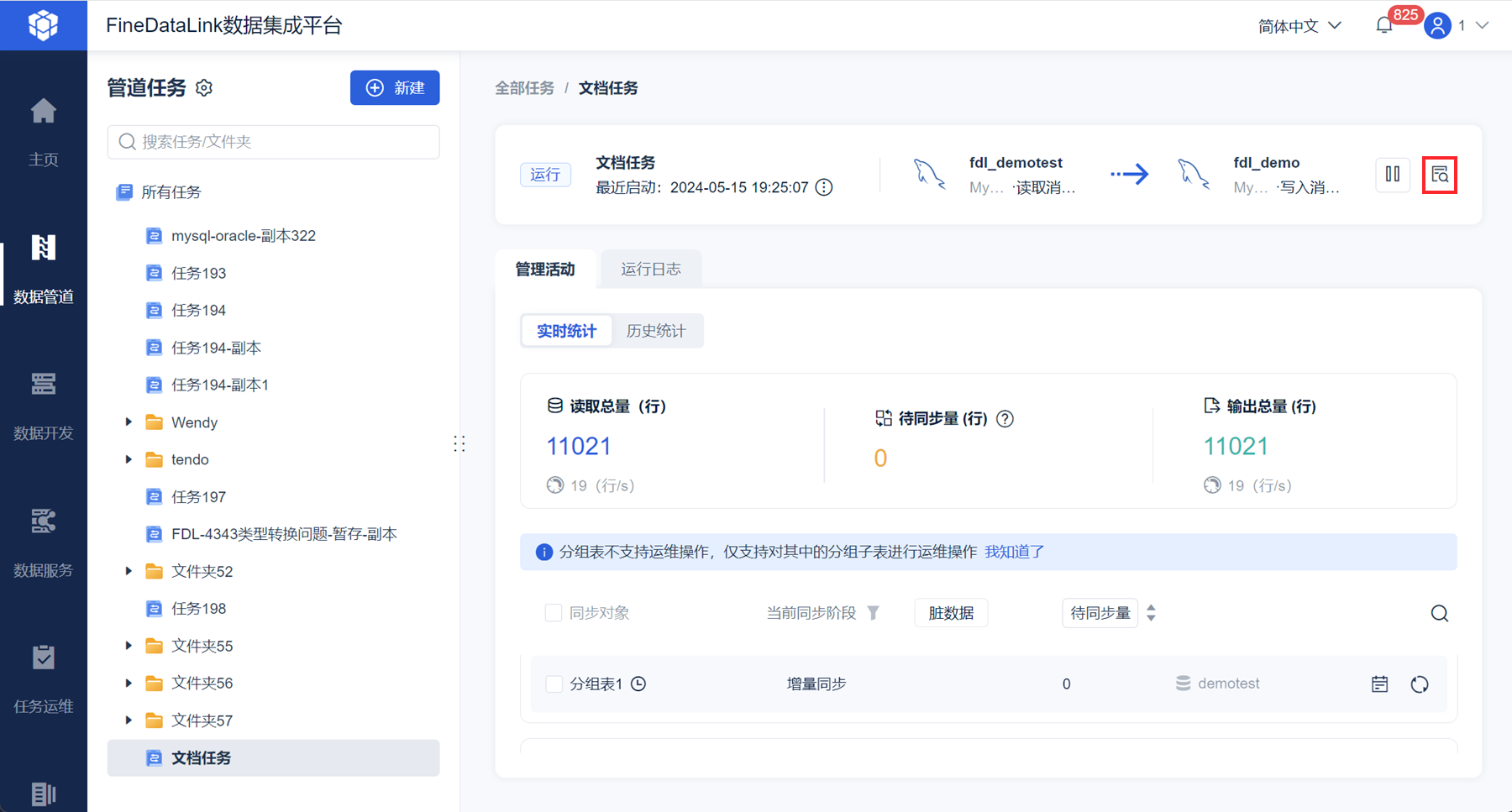Switch to the 运行日志 tab
1512x812 pixels.
(651, 270)
